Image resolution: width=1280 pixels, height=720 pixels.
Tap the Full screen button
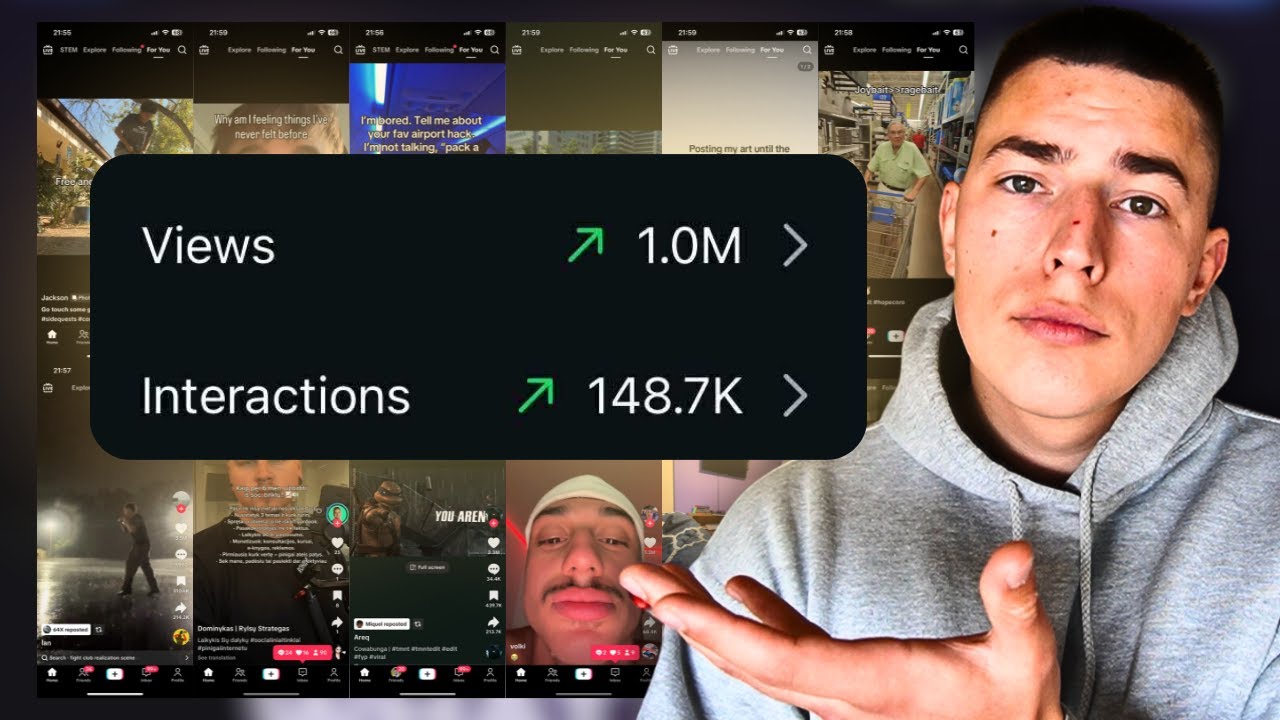[427, 567]
